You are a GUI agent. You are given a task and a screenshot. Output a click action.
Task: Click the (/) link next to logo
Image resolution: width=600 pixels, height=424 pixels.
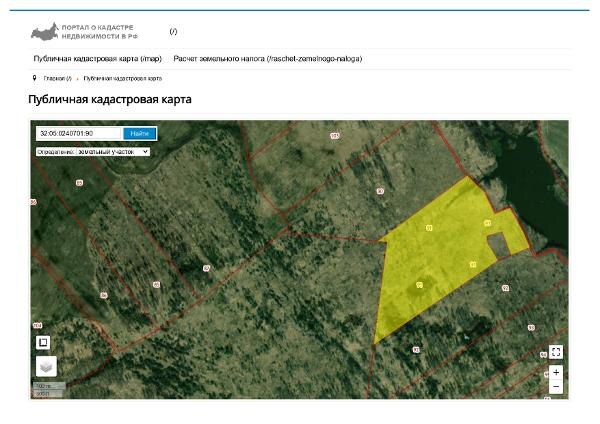point(173,31)
